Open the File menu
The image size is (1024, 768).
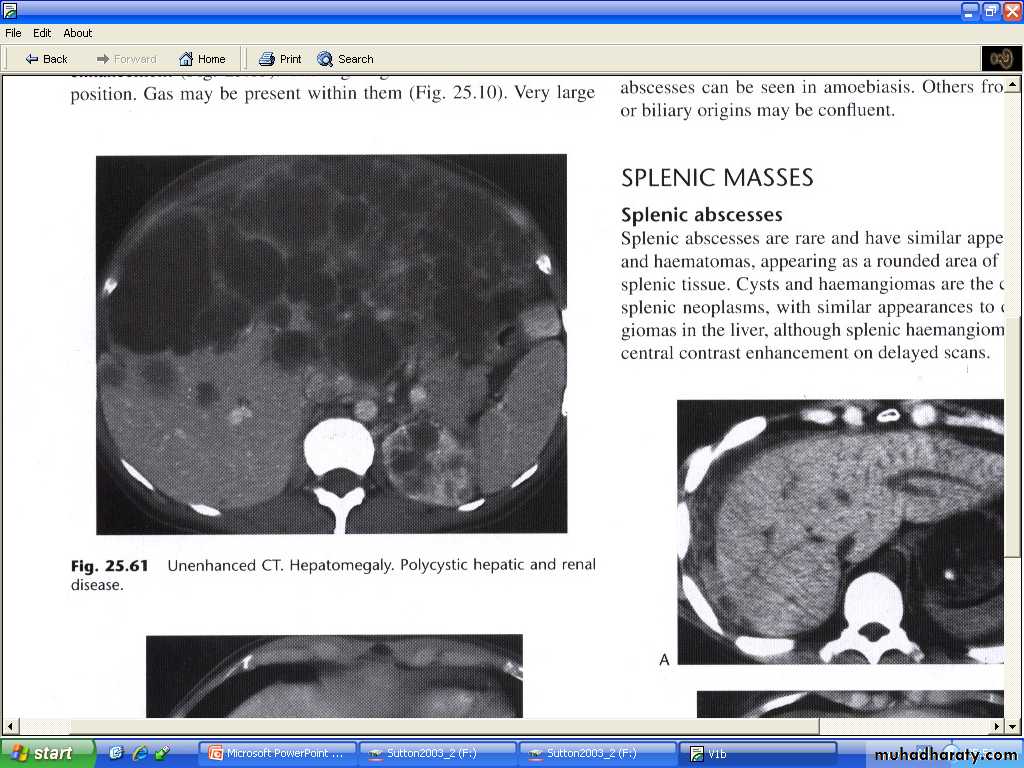pyautogui.click(x=13, y=33)
